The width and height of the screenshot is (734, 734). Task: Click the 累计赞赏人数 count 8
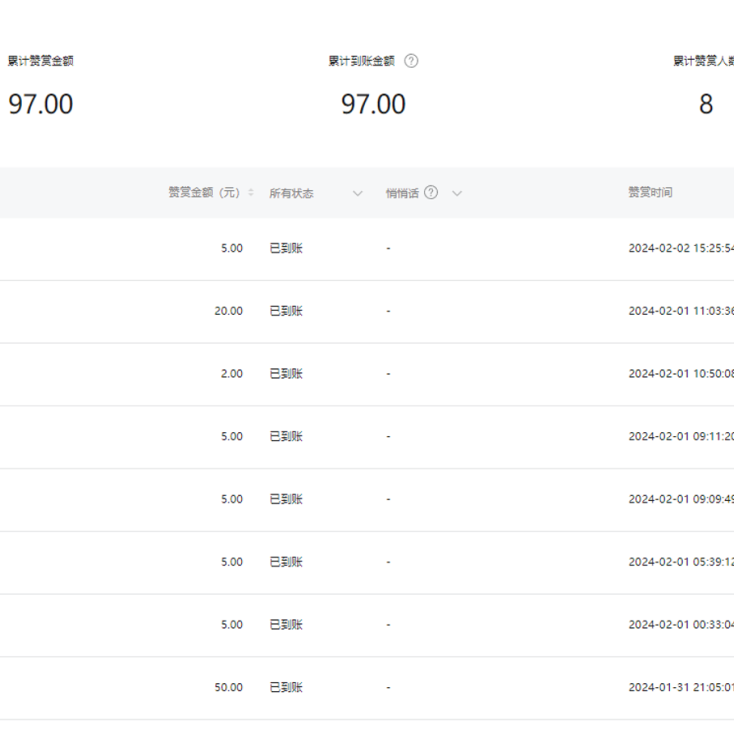tap(706, 105)
